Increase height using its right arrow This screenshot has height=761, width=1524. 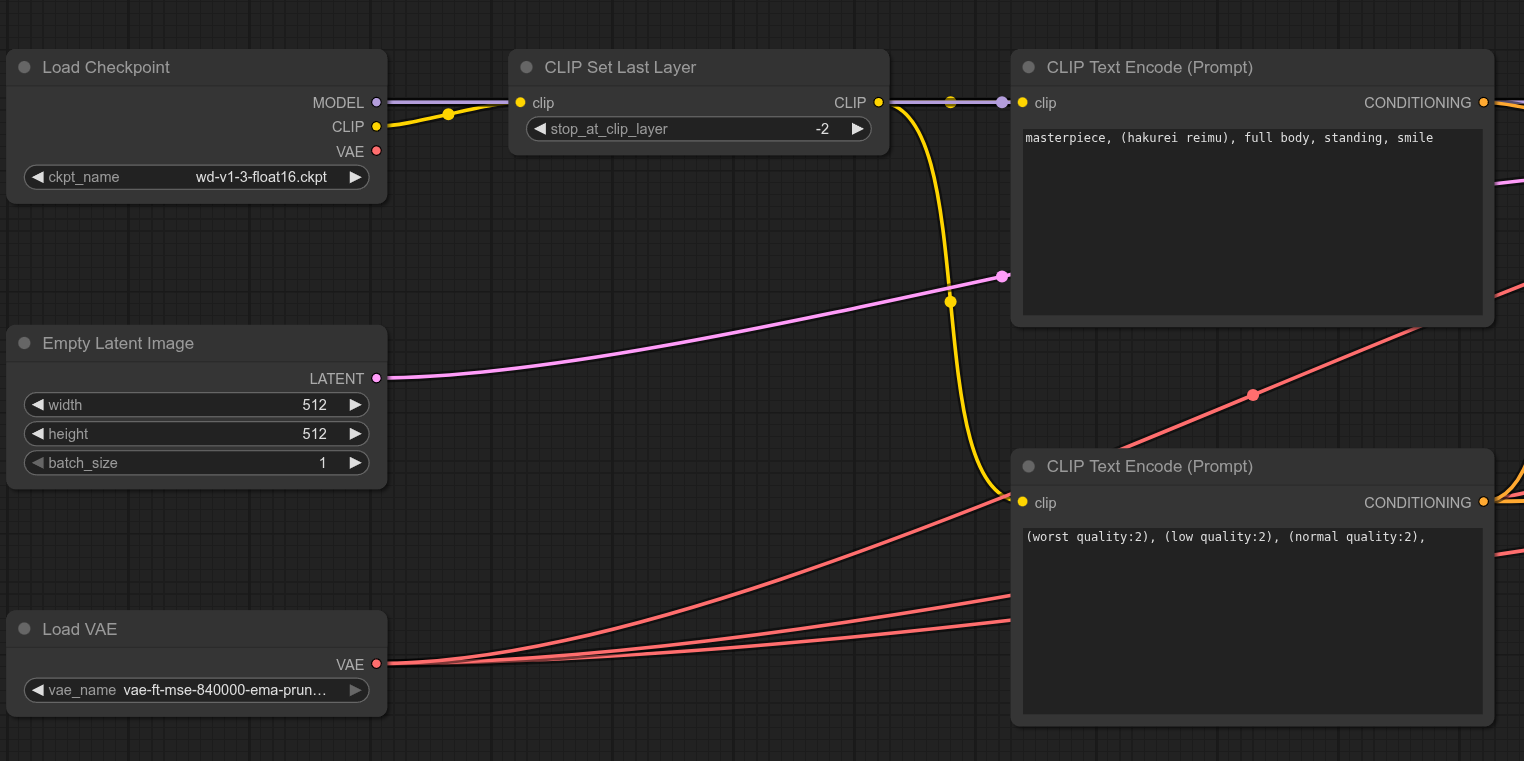355,434
